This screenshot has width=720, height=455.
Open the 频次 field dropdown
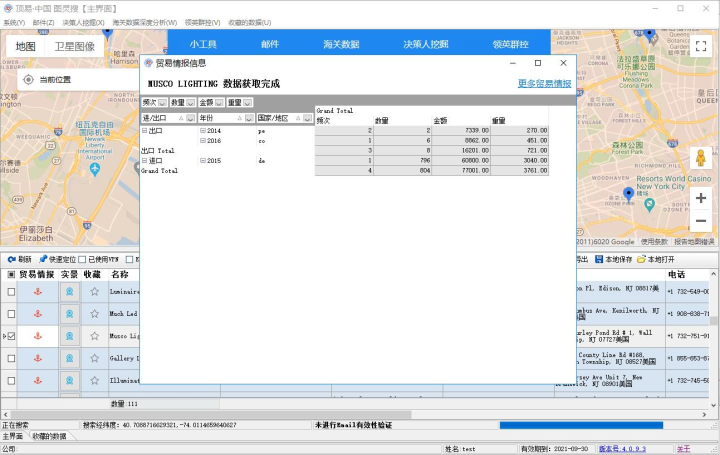click(x=162, y=103)
